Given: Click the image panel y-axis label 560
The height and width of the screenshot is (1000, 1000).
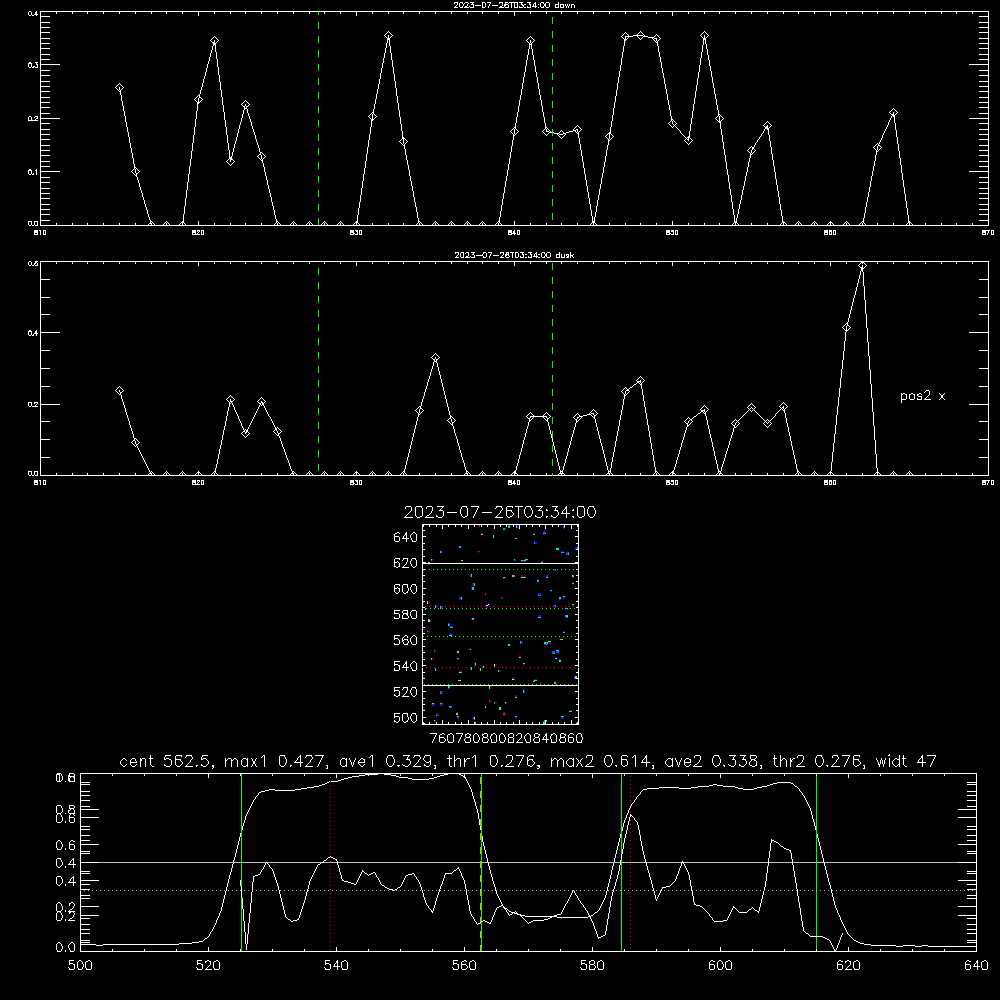Looking at the screenshot, I should 406,640.
